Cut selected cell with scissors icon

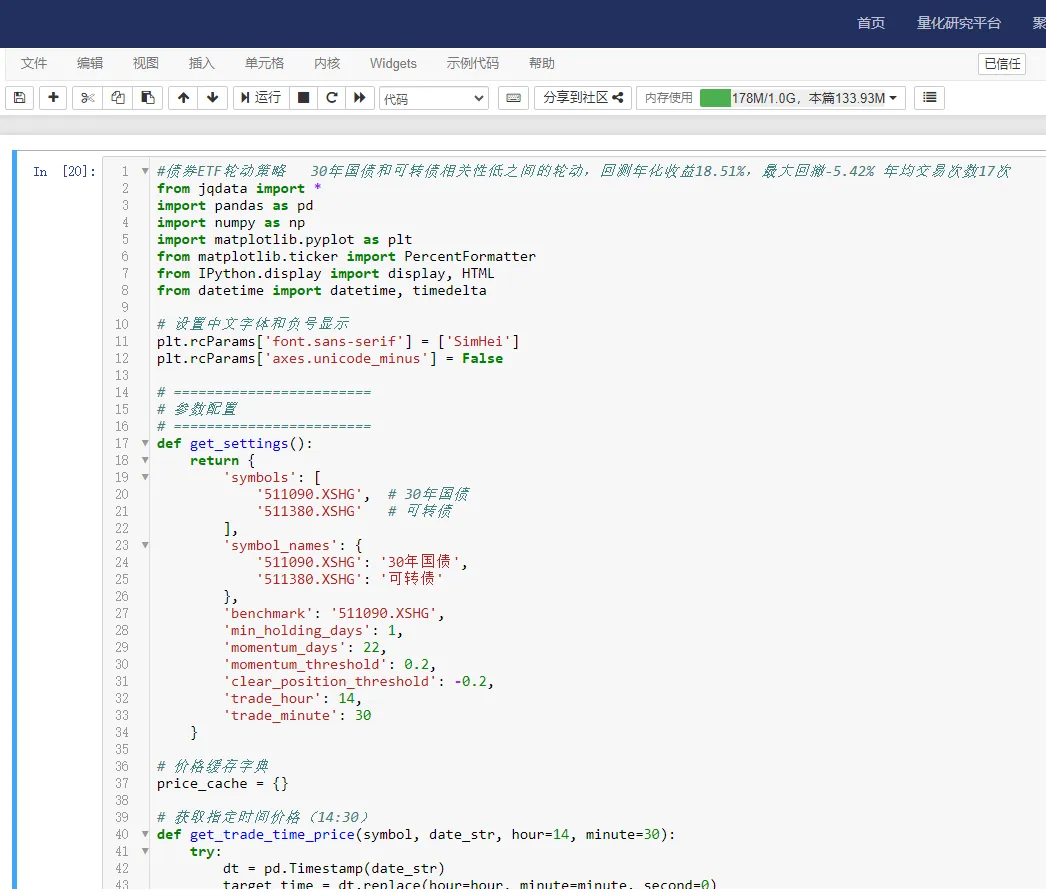point(87,98)
